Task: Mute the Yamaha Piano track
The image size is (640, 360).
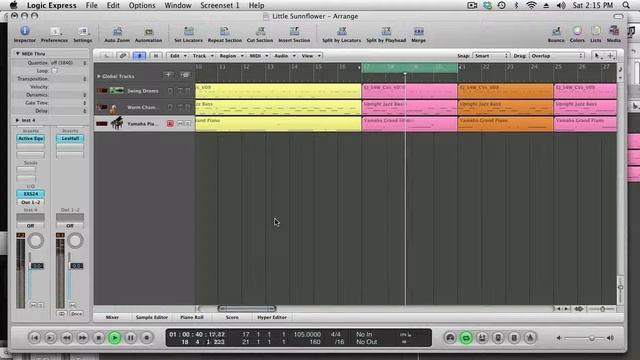Action: click(180, 123)
